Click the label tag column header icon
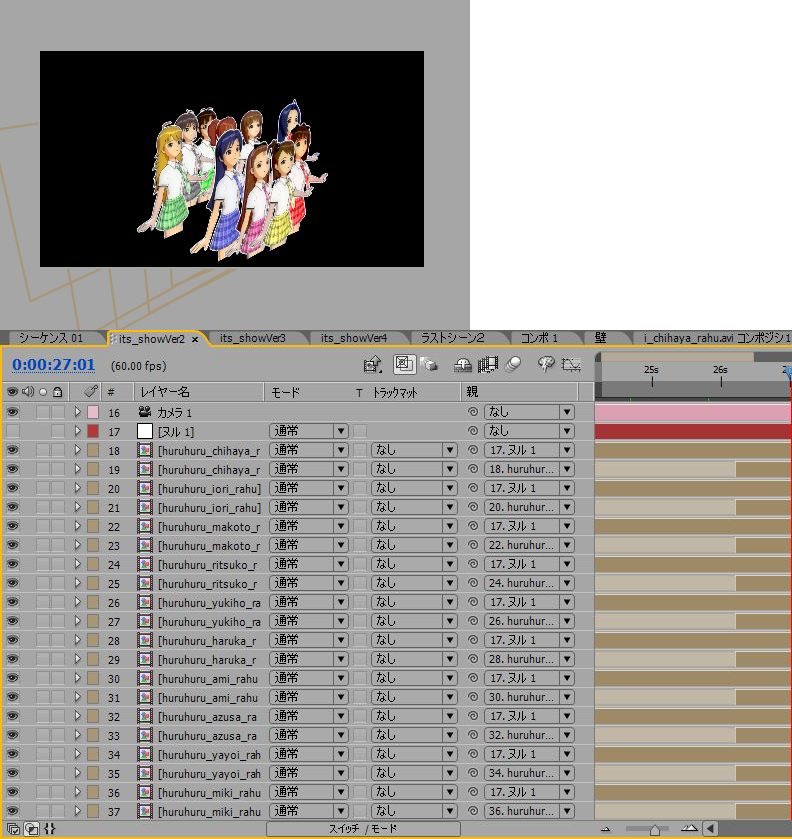792x839 pixels. pyautogui.click(x=92, y=392)
